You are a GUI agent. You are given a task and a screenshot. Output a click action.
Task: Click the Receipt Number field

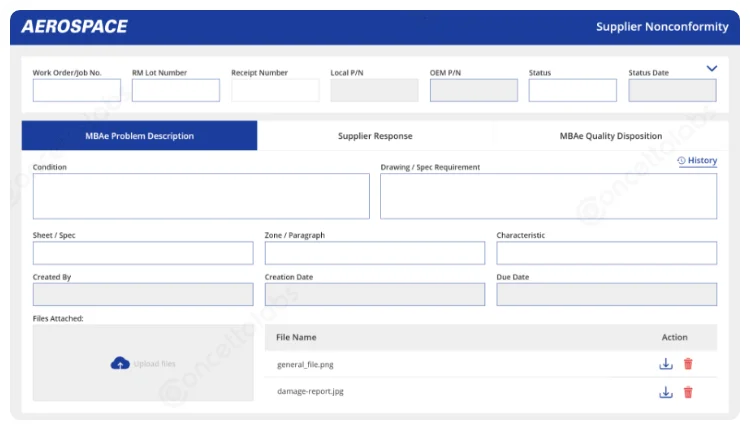pos(275,91)
